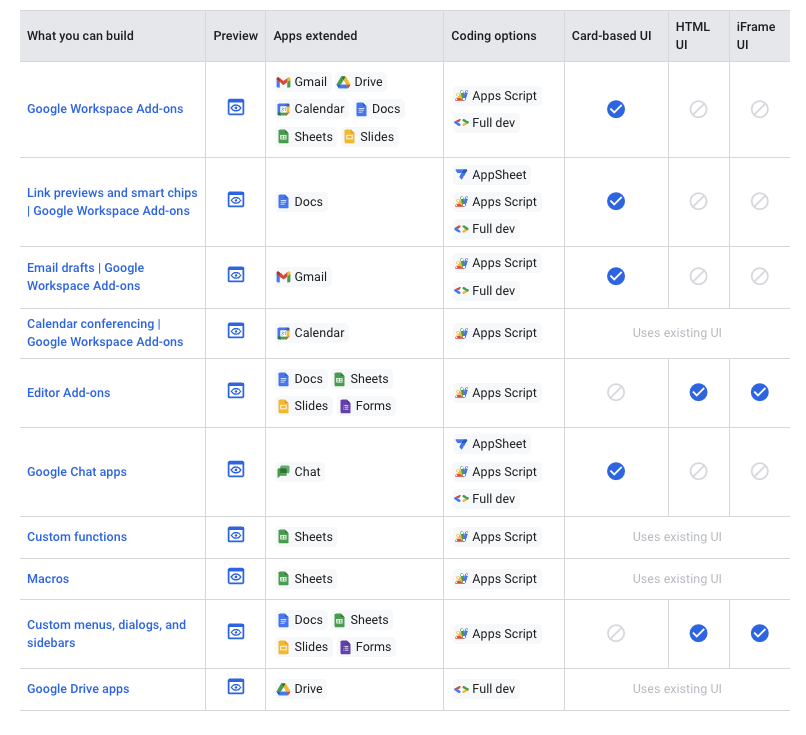This screenshot has height=735, width=806.
Task: Open Editor Add-ons link
Action: tap(68, 393)
